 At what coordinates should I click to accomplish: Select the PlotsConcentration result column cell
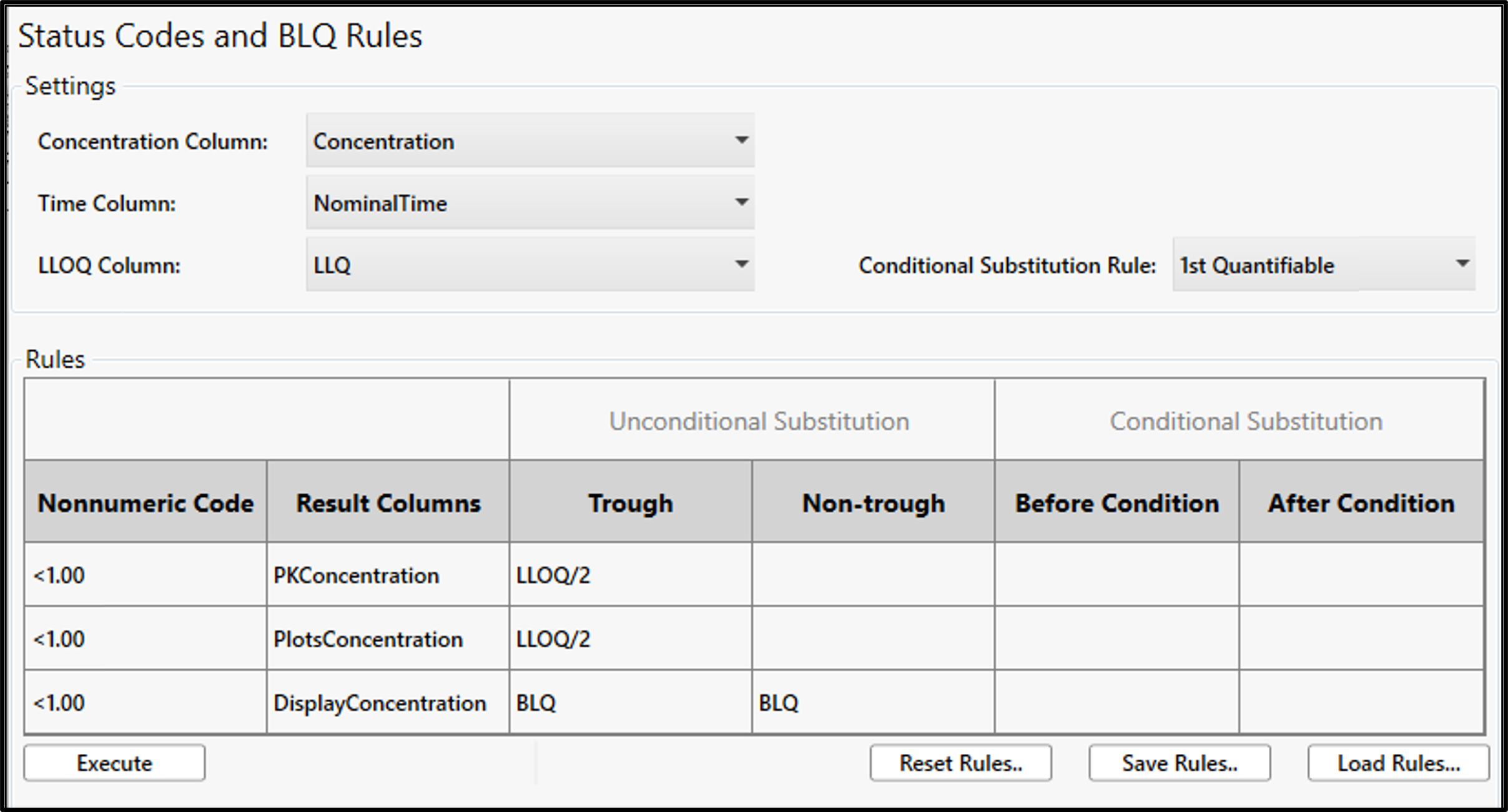pyautogui.click(x=387, y=638)
